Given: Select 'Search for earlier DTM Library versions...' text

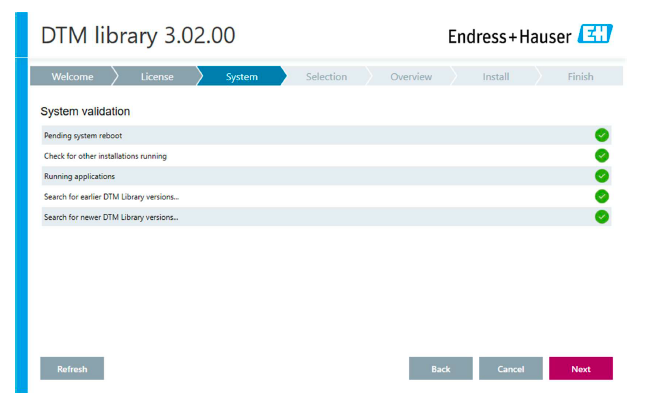Looking at the screenshot, I should 111,197.
